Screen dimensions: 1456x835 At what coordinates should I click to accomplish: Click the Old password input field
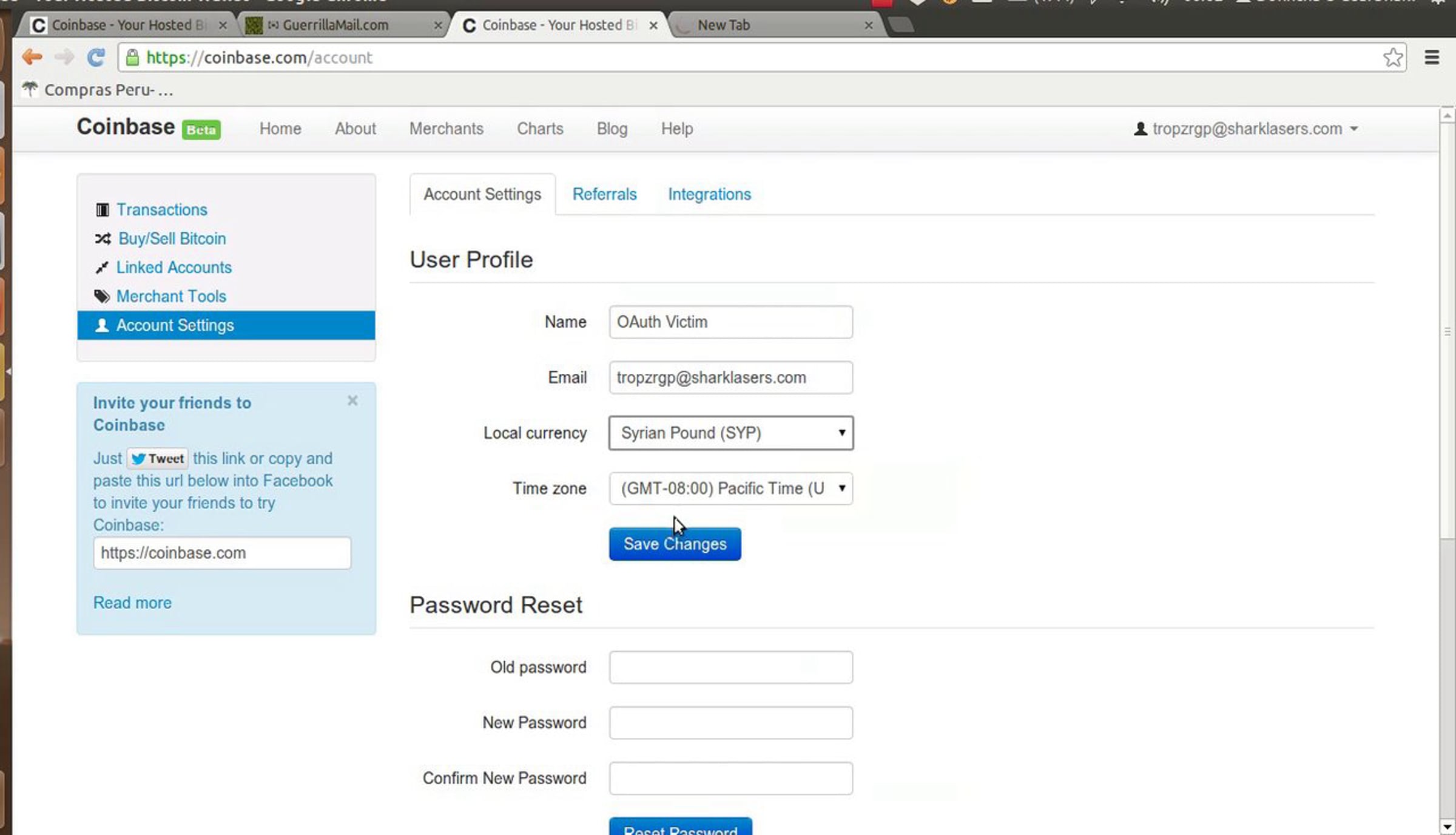point(730,667)
